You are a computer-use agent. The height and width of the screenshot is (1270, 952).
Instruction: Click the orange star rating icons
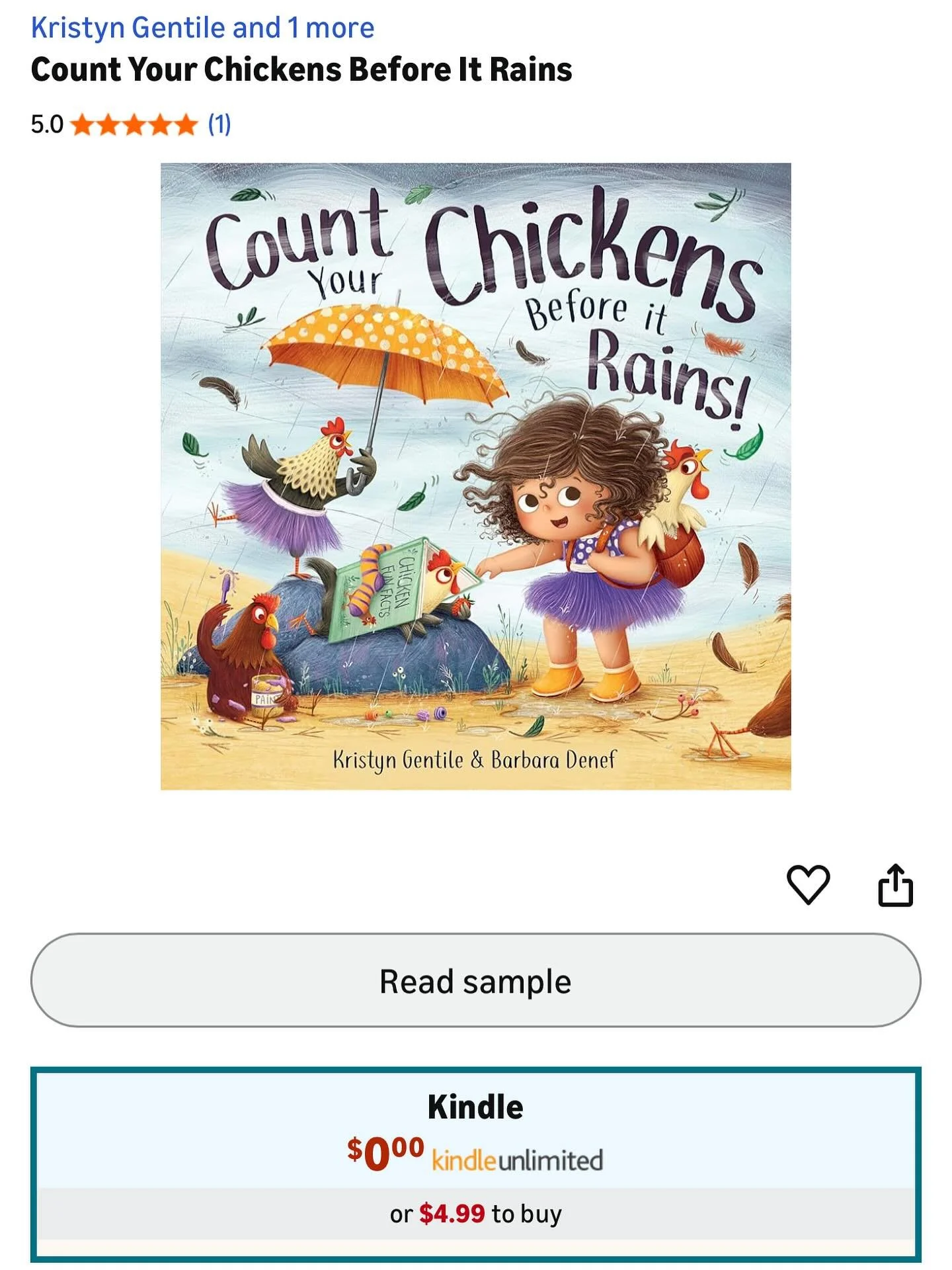click(134, 124)
